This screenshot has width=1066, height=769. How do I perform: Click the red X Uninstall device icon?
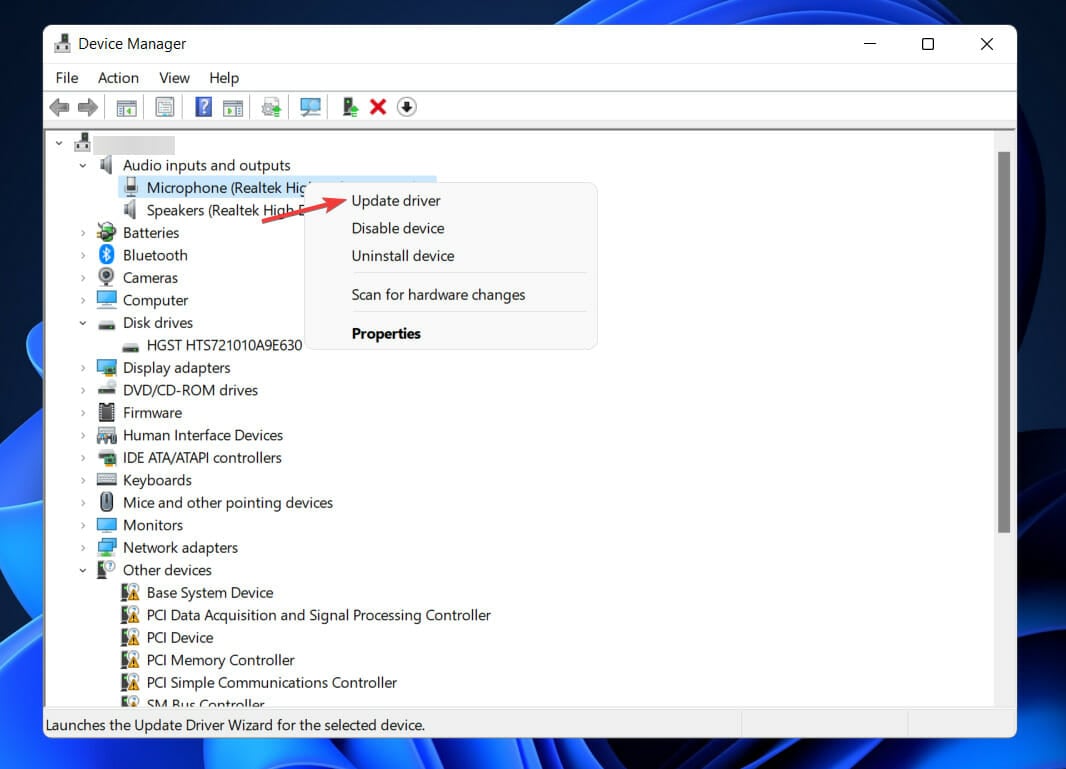pyautogui.click(x=378, y=107)
